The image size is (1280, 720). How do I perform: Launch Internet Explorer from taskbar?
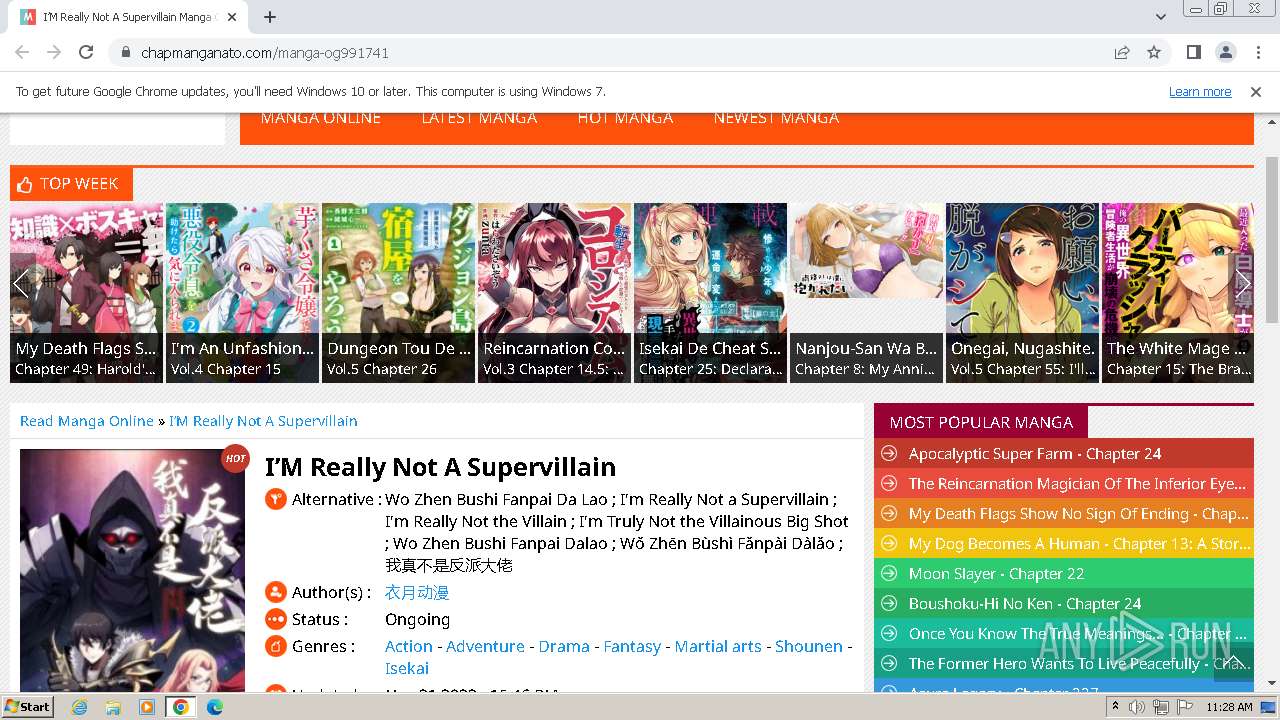click(80, 707)
